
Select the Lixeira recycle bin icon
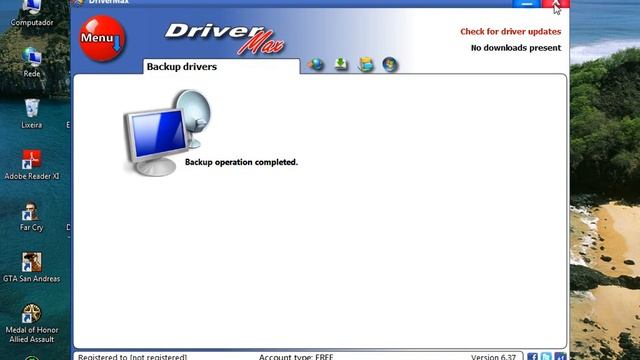[x=32, y=114]
